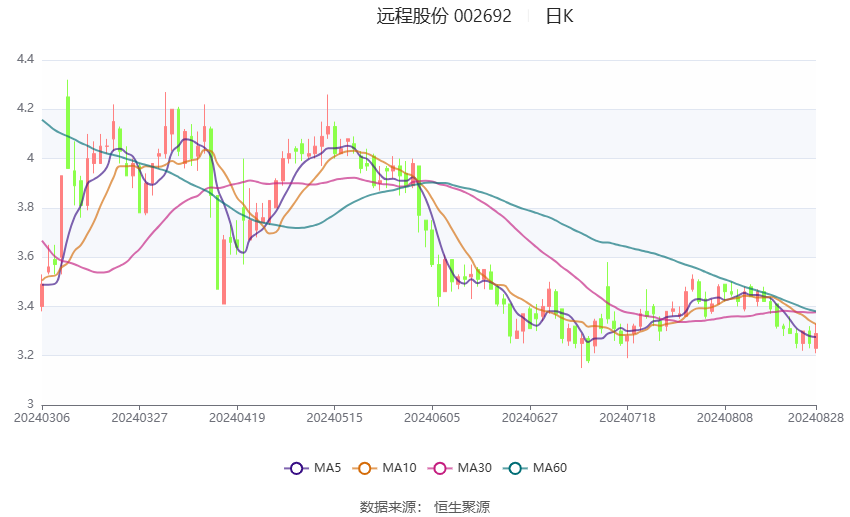The image size is (850, 517).
Task: Click the 4.4 price axis label
Action: click(25, 59)
